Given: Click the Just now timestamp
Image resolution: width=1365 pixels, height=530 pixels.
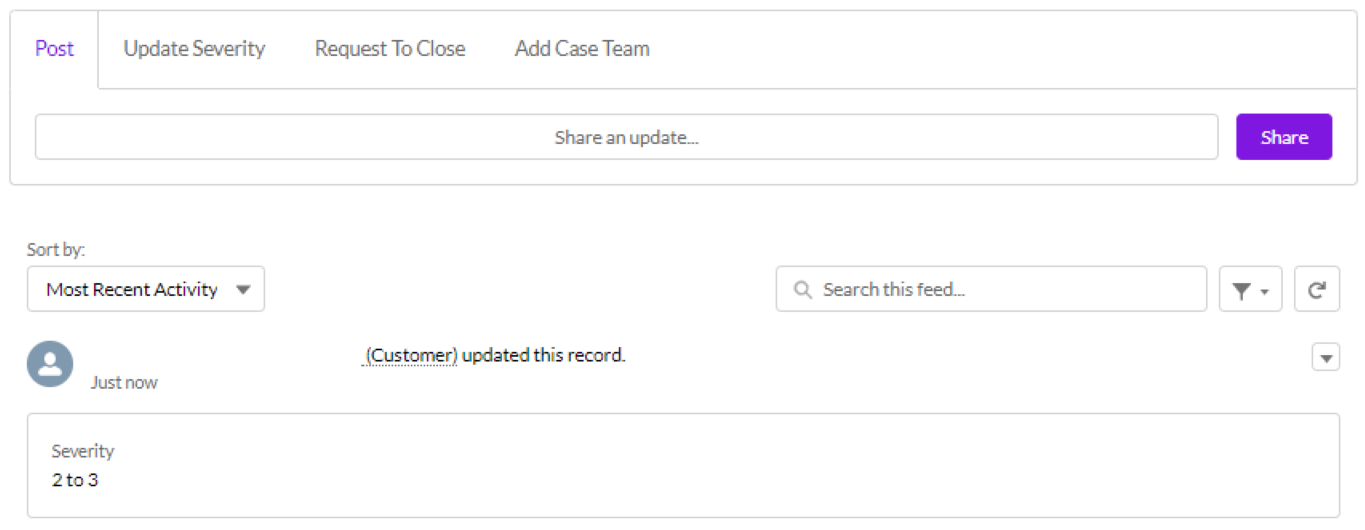Looking at the screenshot, I should click(124, 382).
